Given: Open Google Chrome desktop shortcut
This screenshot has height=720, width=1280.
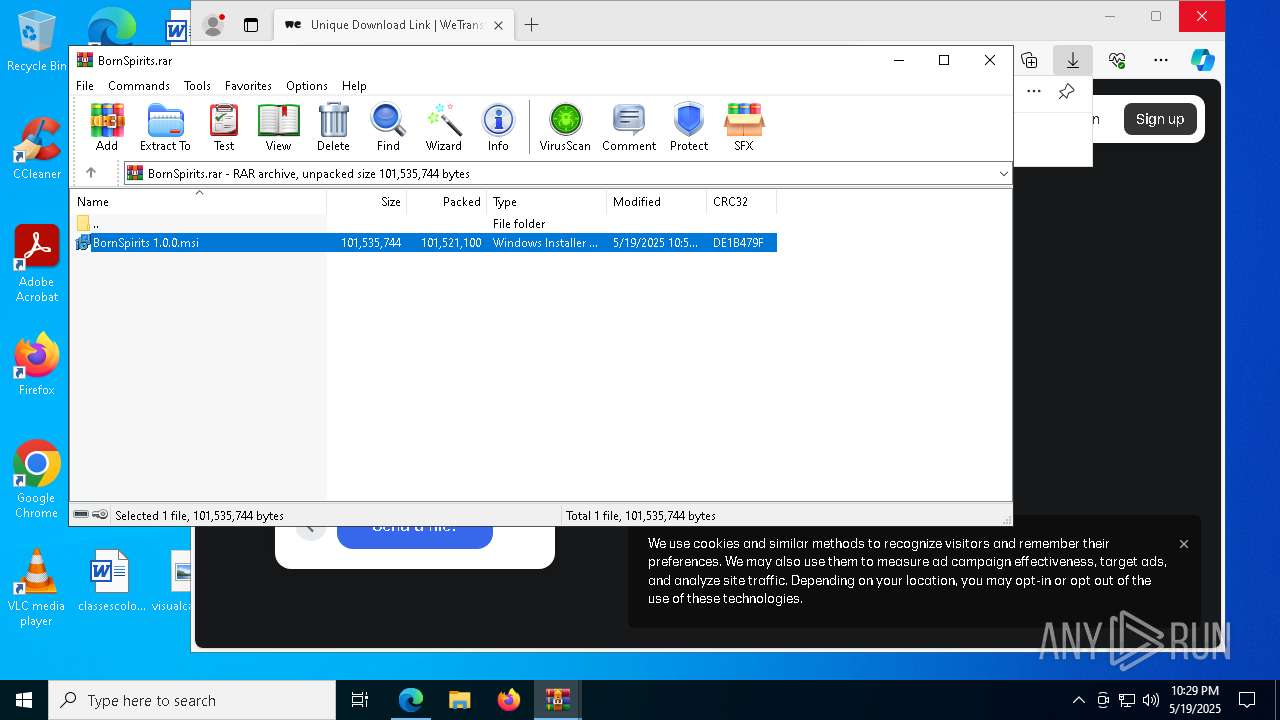Looking at the screenshot, I should point(37,479).
